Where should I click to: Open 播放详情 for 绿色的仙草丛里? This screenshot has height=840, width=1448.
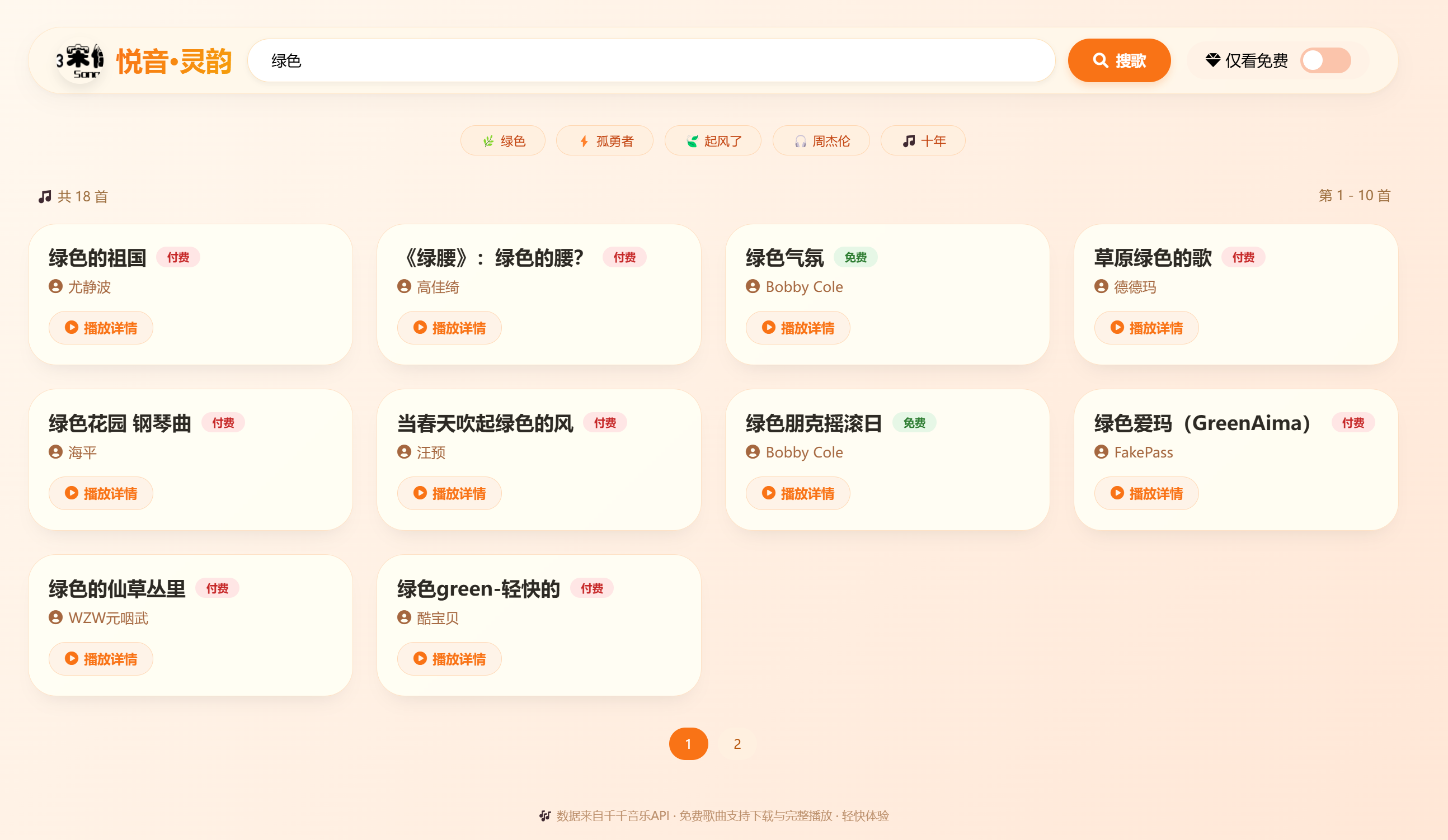tap(101, 659)
